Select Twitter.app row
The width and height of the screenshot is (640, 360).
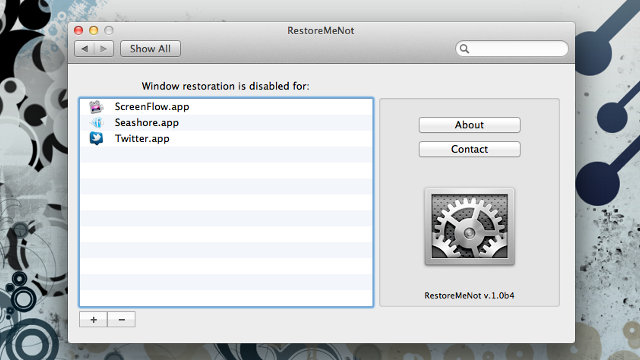click(x=226, y=139)
